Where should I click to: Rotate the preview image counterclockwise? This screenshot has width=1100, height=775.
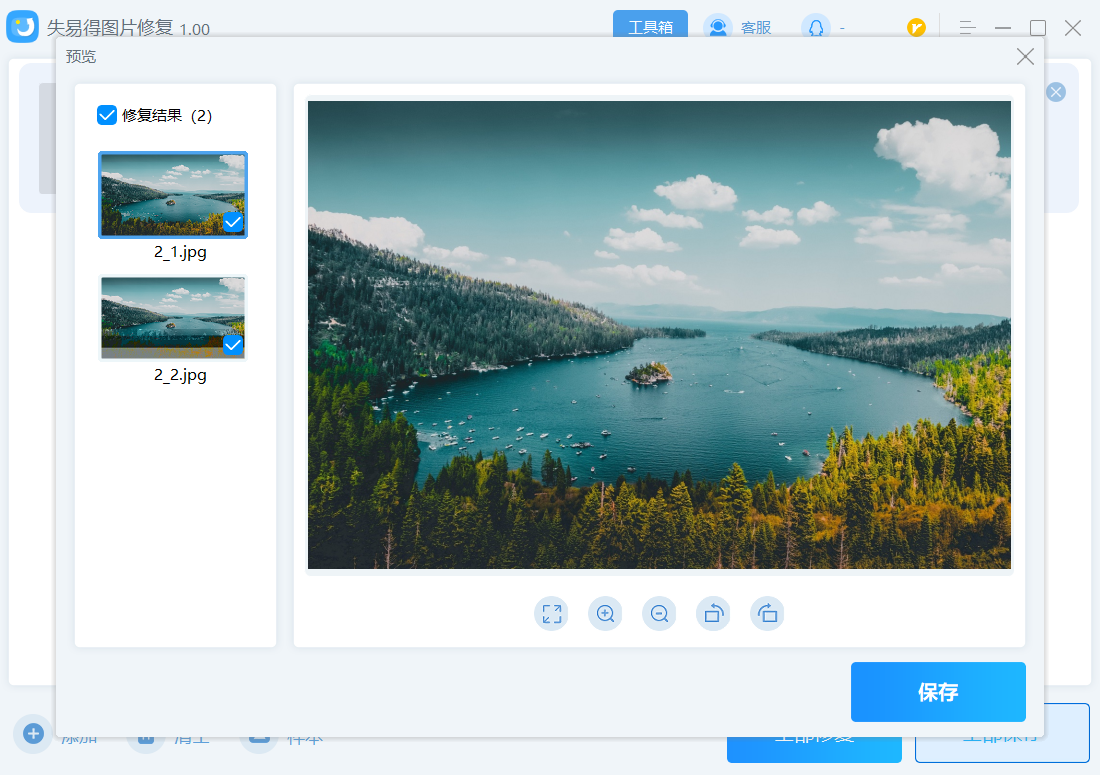pos(713,614)
